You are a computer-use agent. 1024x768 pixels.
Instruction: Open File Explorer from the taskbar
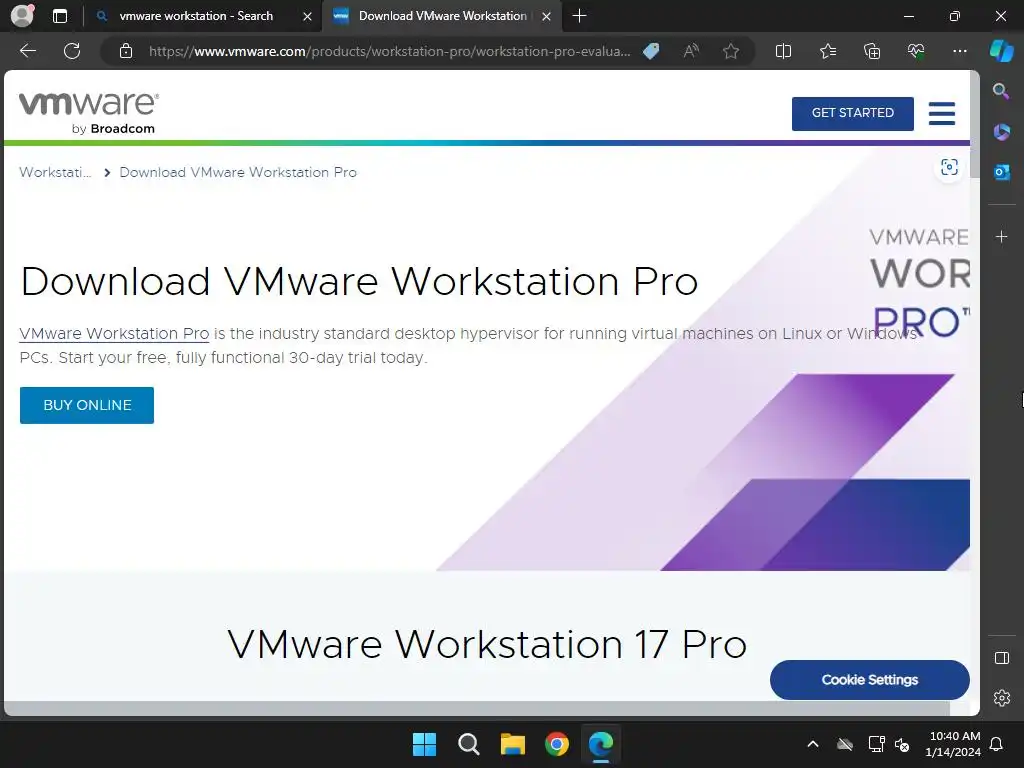click(x=513, y=744)
